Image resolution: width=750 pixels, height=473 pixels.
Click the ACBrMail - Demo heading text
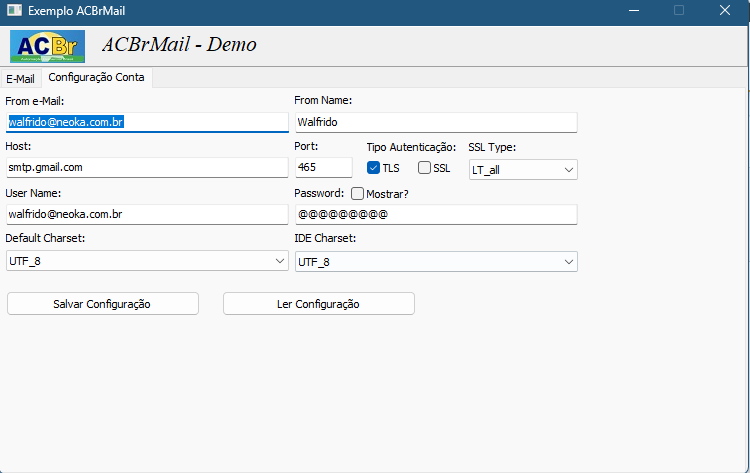point(179,44)
